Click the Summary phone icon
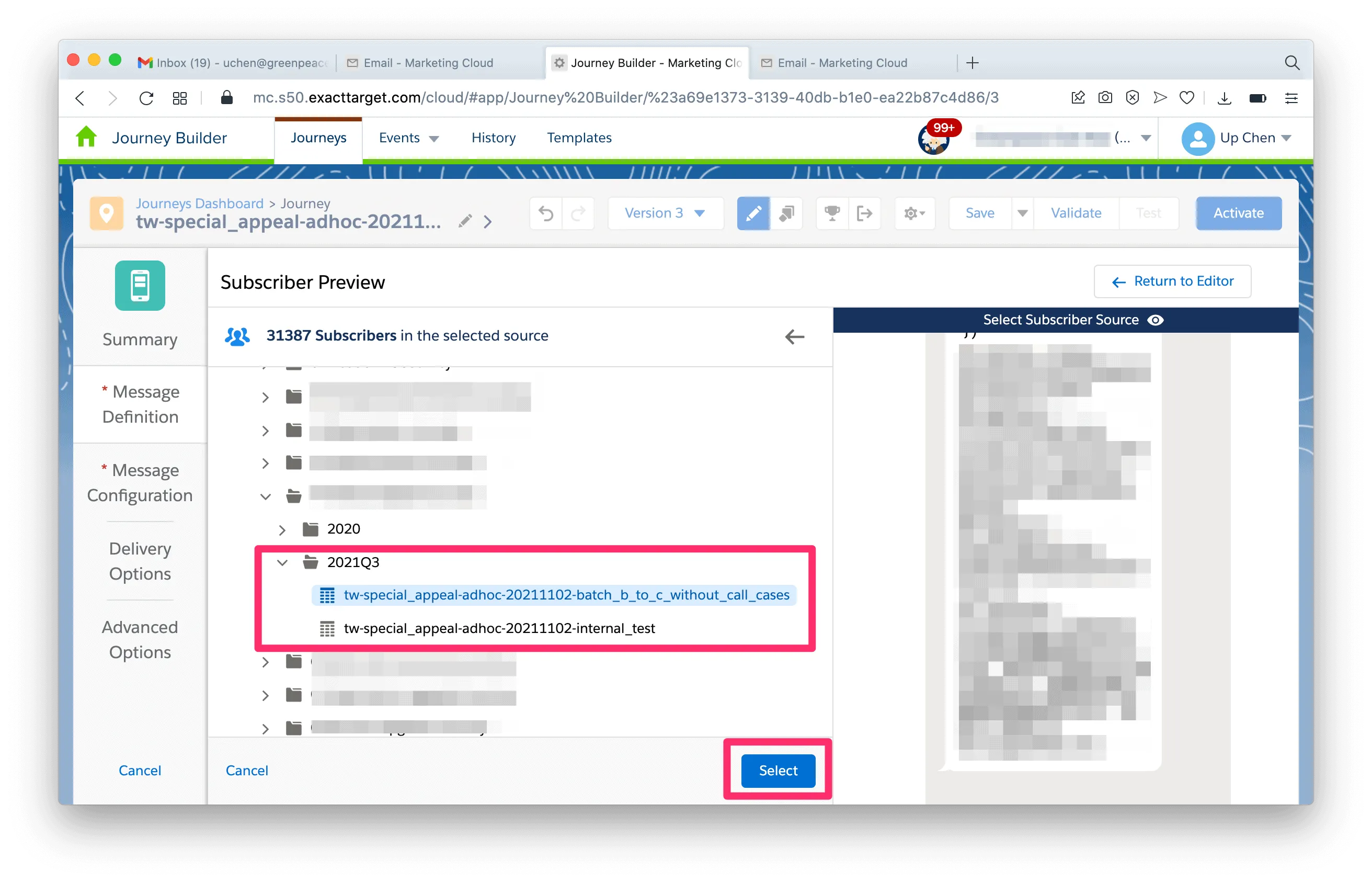This screenshot has width=1372, height=882. [x=140, y=285]
